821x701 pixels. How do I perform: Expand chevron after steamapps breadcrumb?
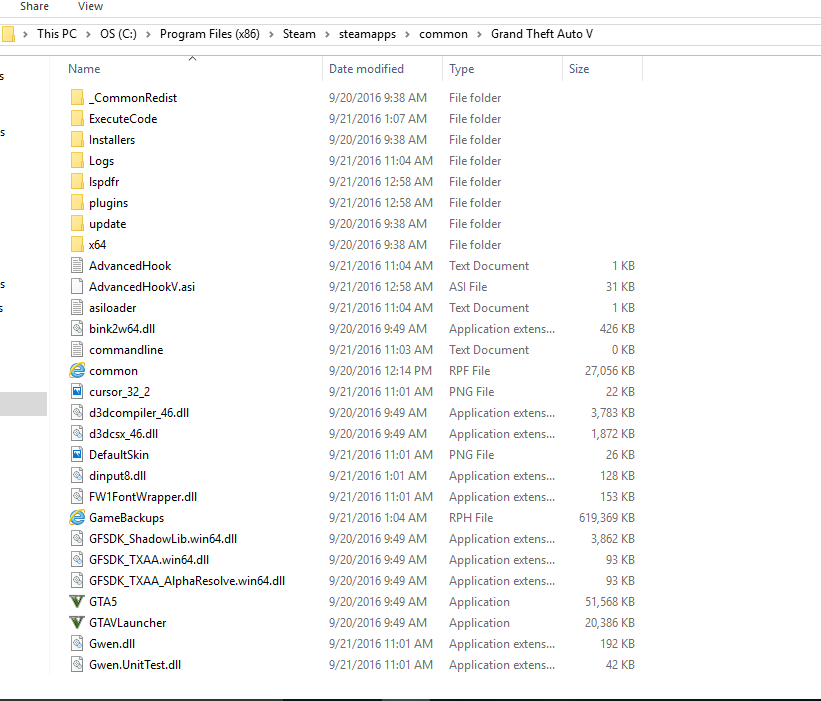click(407, 35)
